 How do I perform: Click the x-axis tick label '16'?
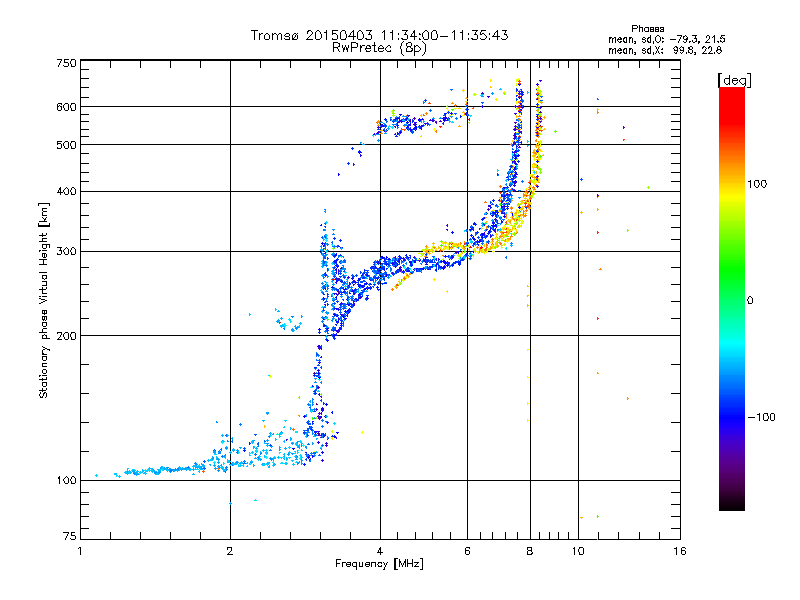pyautogui.click(x=680, y=551)
